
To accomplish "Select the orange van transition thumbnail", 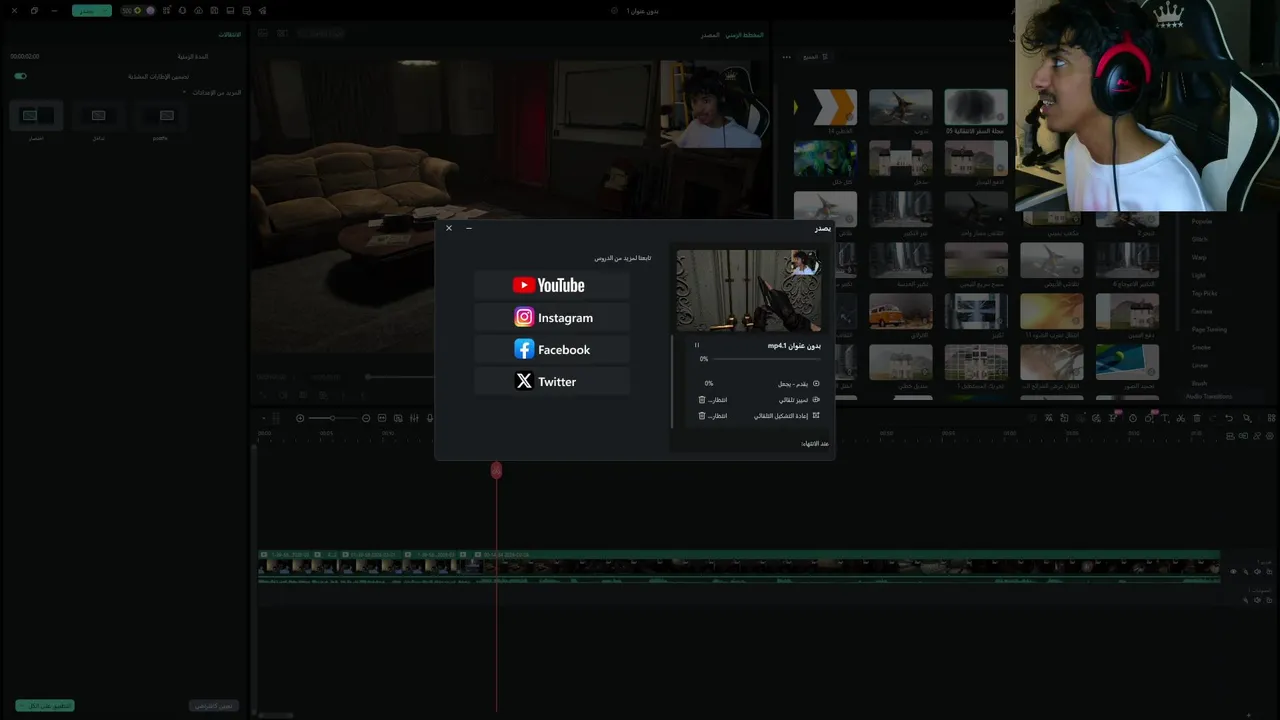I will pos(900,311).
